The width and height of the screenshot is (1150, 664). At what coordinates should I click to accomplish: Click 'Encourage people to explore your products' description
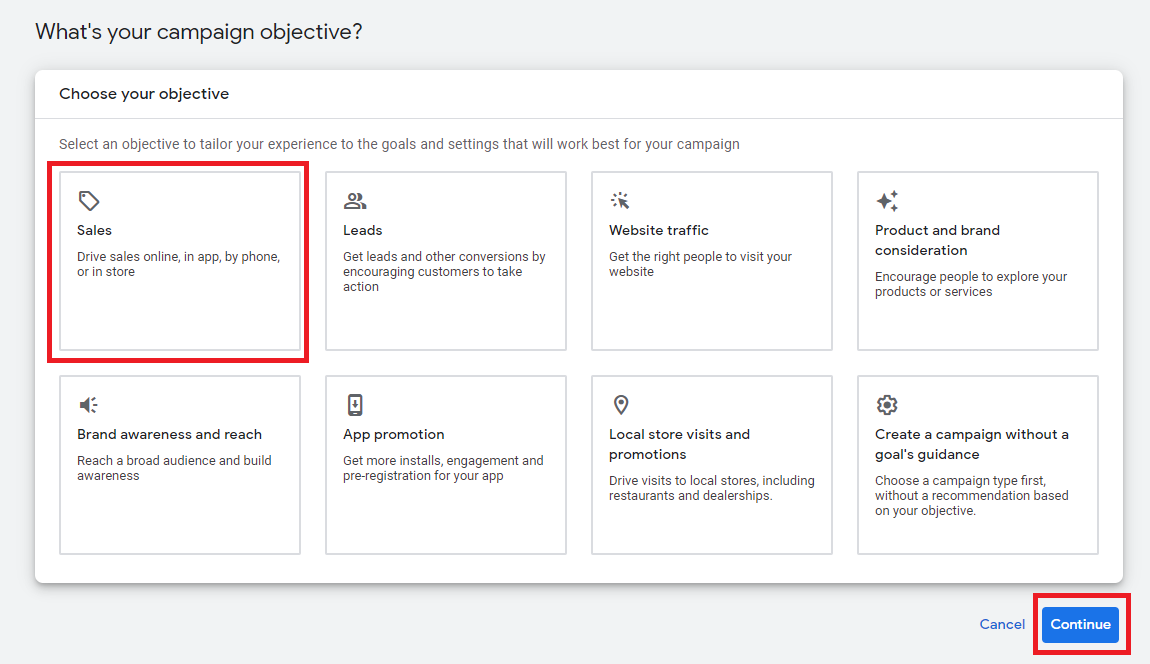[971, 284]
